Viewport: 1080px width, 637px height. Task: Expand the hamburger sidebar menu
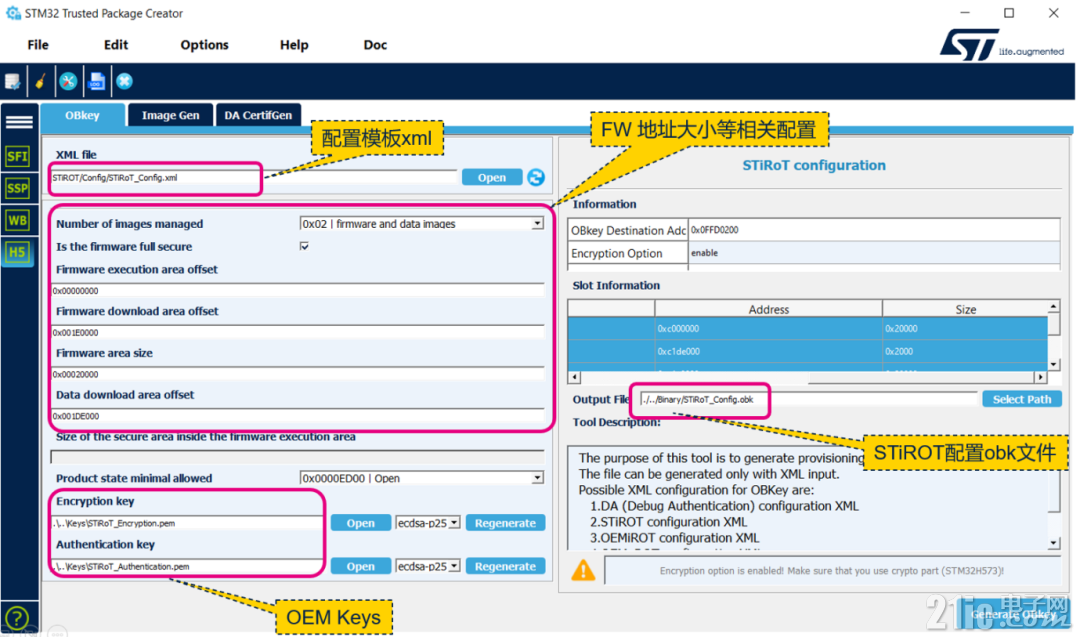19,123
